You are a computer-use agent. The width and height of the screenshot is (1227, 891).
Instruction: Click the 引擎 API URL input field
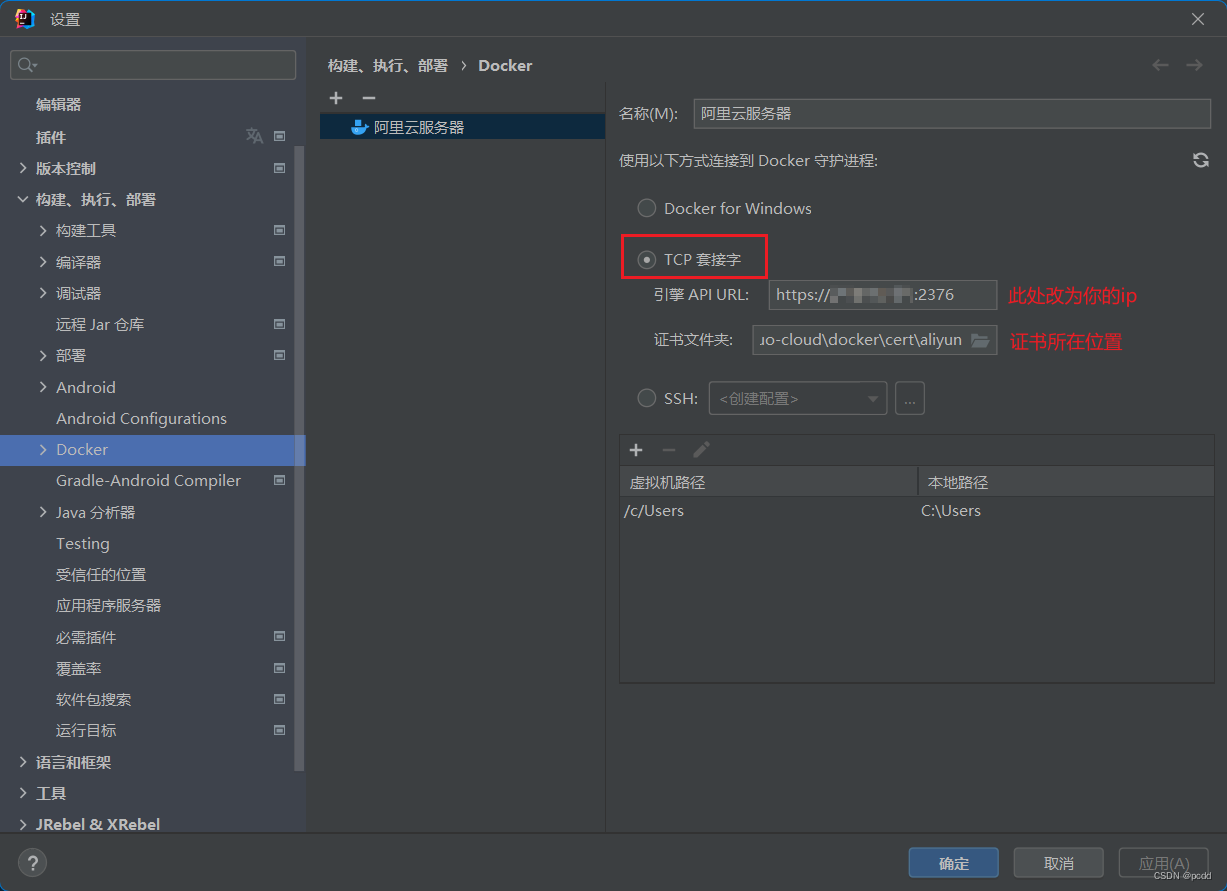882,295
